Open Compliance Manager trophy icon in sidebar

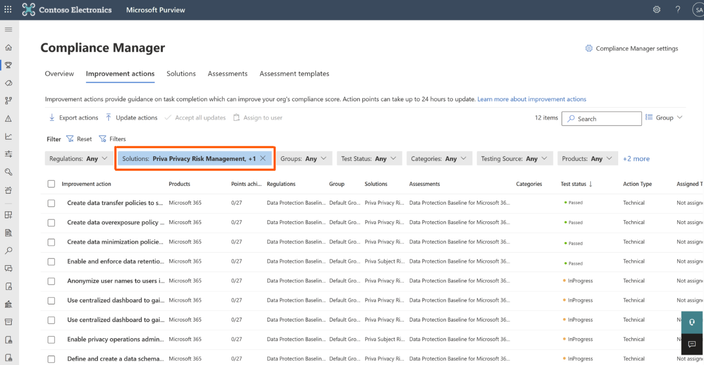click(x=9, y=65)
